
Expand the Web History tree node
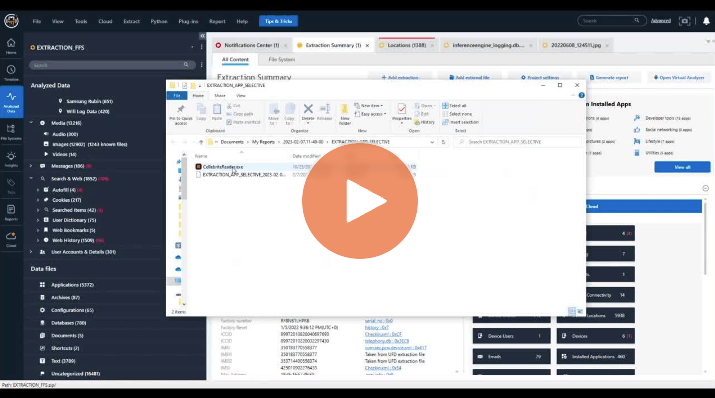[38, 240]
